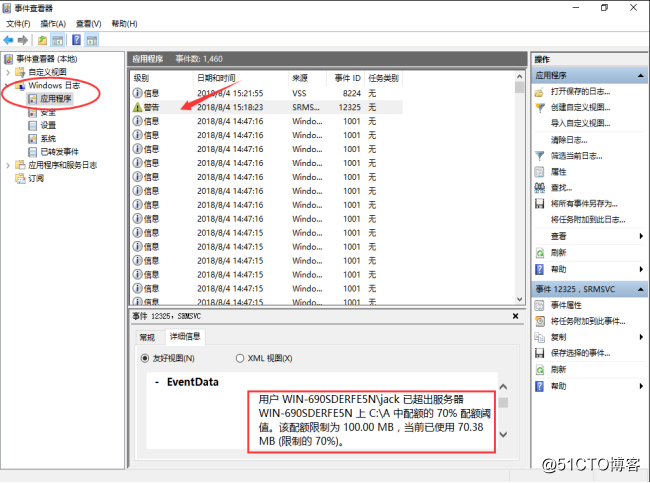Screen dimensions: 650x483
Task: Click the info icon of the VSS event
Action: [x=137, y=93]
